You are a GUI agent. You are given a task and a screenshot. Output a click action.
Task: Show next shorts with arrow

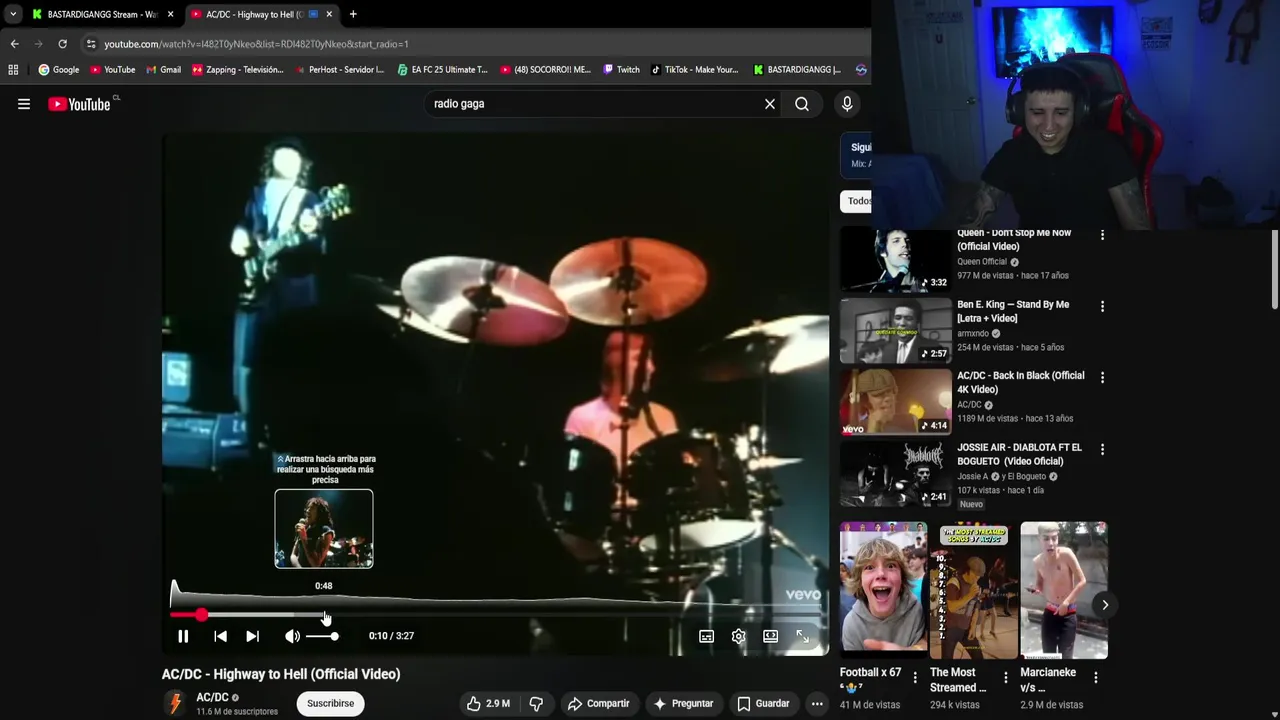pyautogui.click(x=1105, y=604)
